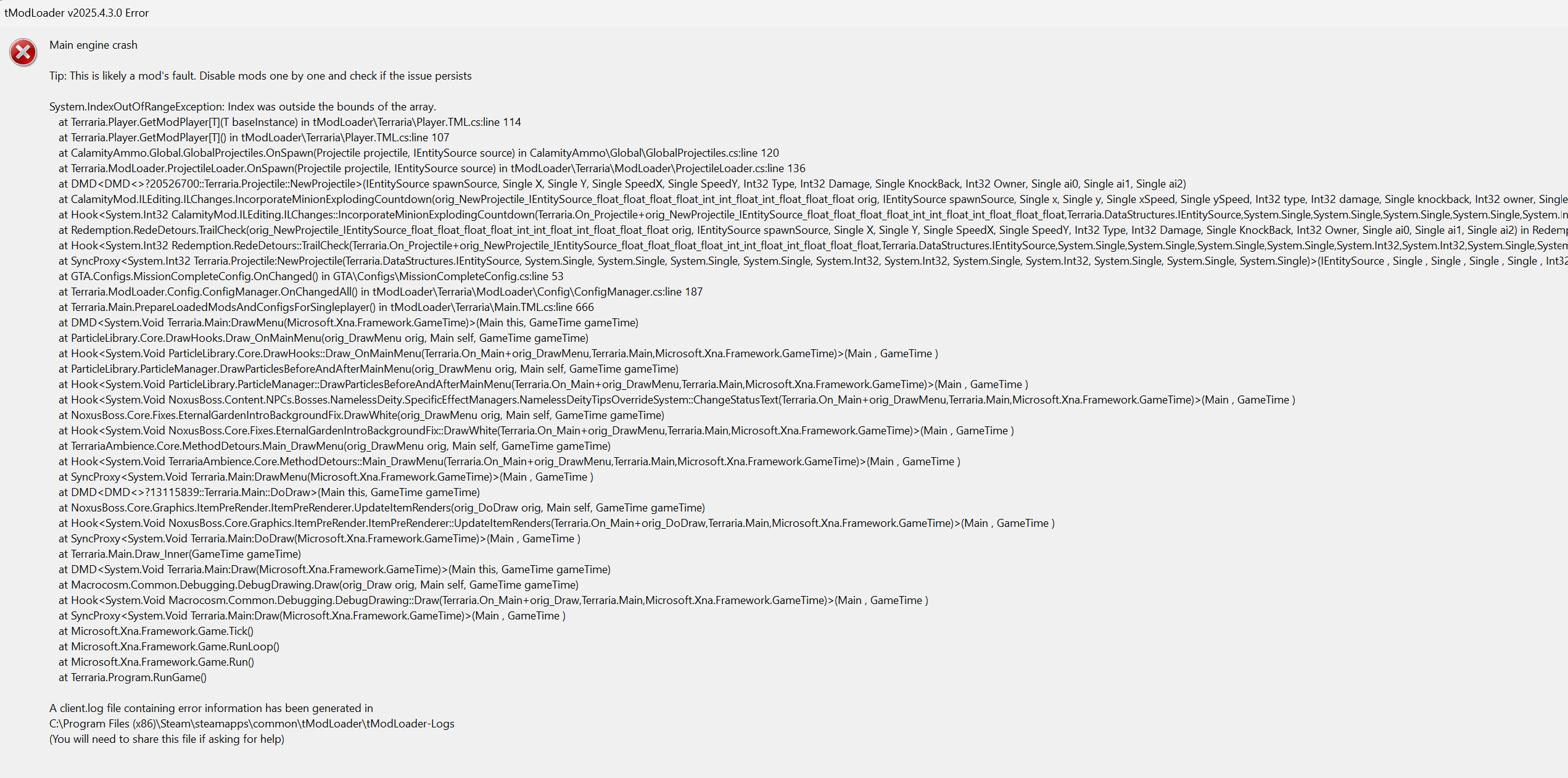Click the tip about disabling mods
The image size is (1568, 778).
pyautogui.click(x=260, y=76)
